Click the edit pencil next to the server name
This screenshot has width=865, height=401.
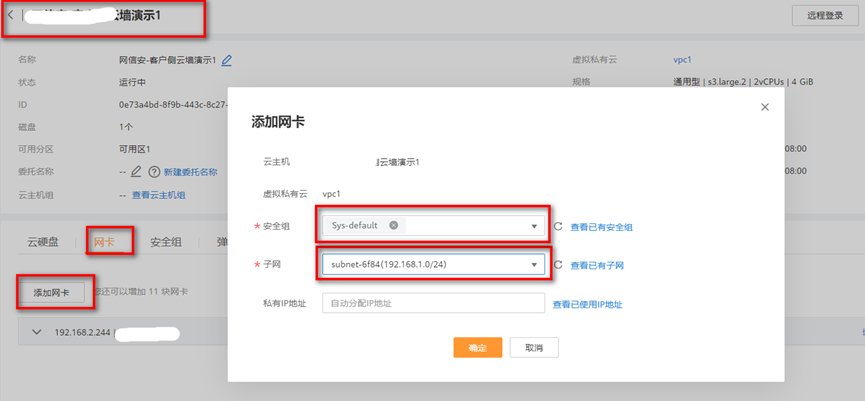[227, 61]
